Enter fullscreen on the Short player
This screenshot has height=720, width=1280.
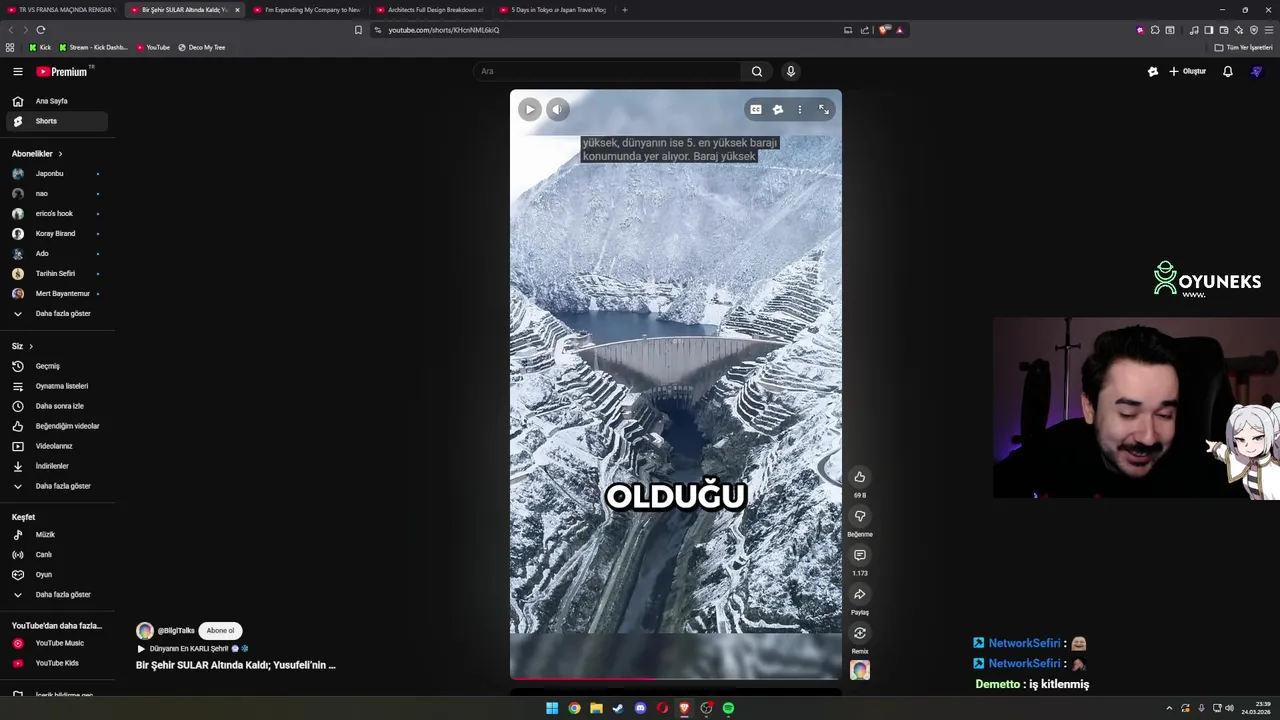(x=823, y=110)
